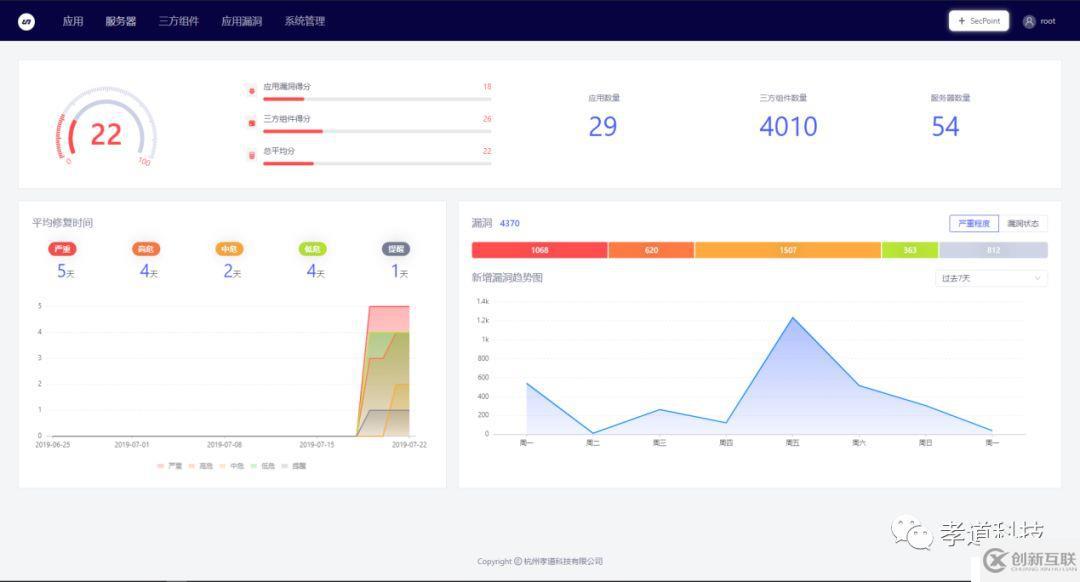
Task: Switch to the 漏洞状态 tab
Action: point(1023,223)
